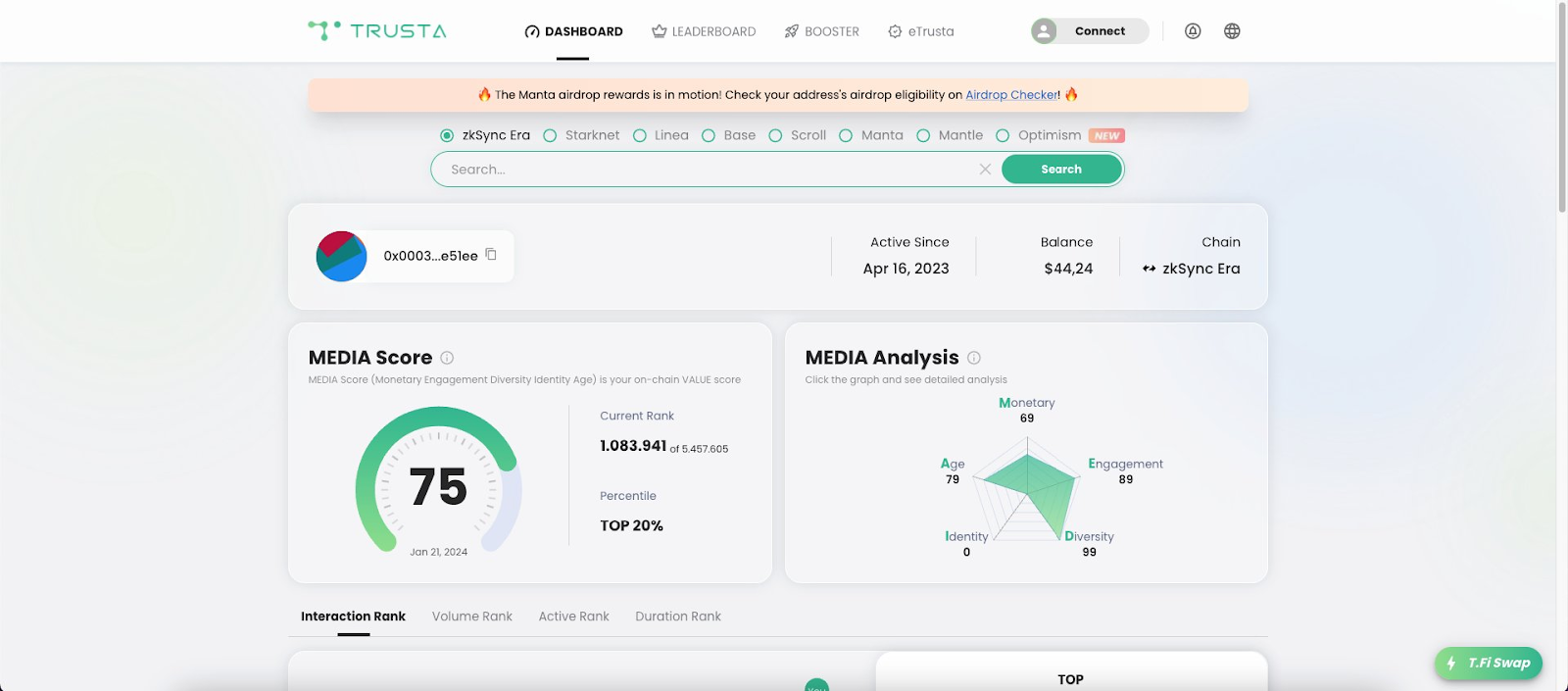Click the Trusta logo
Image resolution: width=1568 pixels, height=691 pixels.
tap(377, 30)
